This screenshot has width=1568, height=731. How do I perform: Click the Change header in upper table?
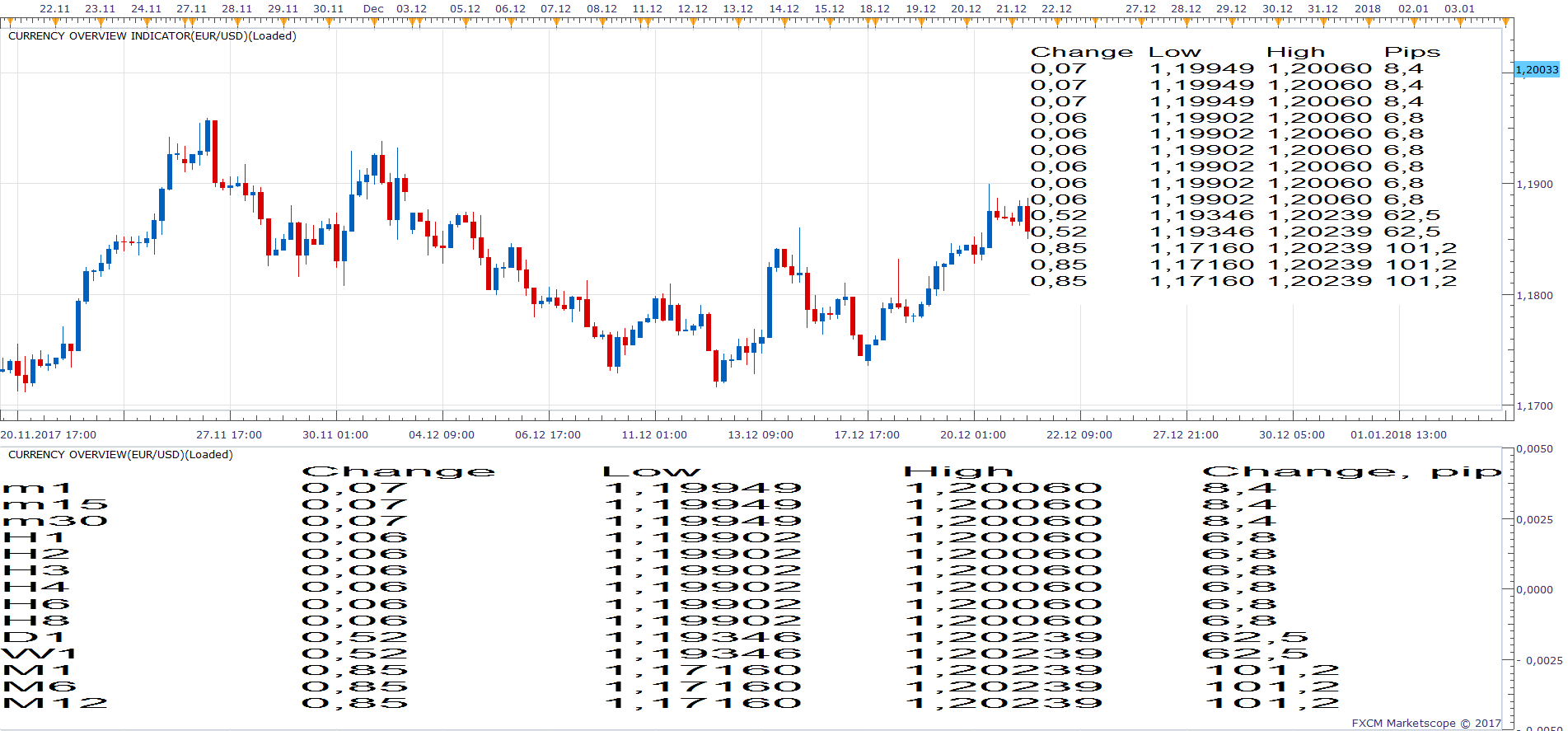click(1082, 53)
